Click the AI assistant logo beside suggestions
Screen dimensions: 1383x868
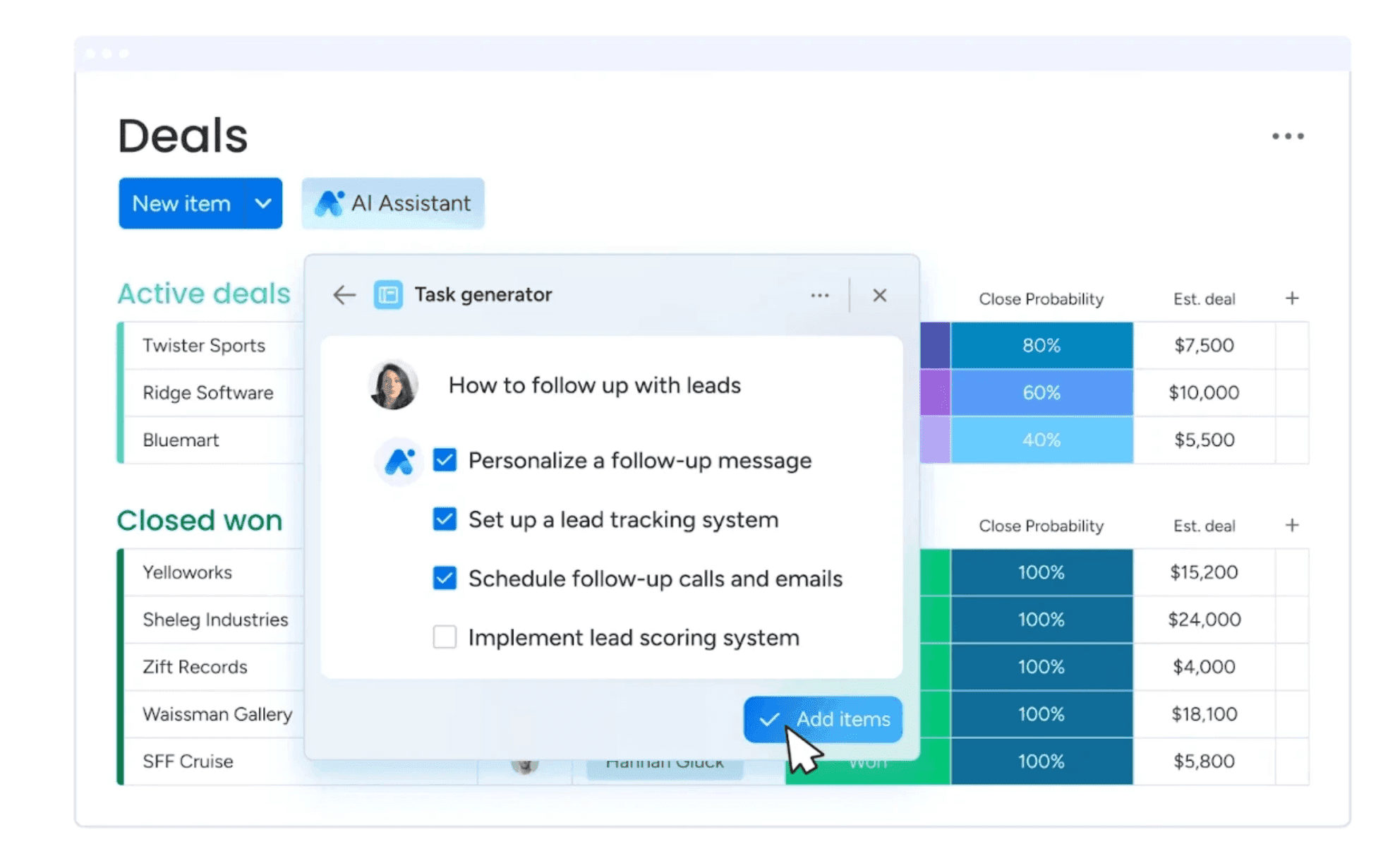[x=399, y=462]
